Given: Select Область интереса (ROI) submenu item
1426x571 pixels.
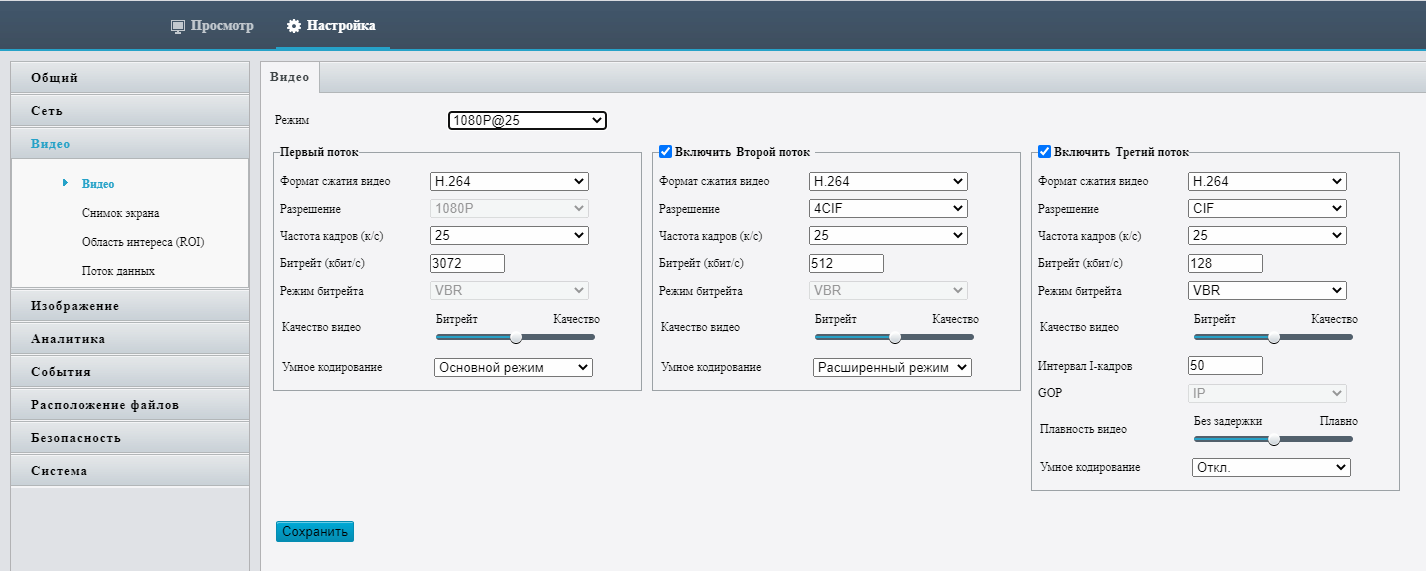Looking at the screenshot, I should tap(143, 242).
